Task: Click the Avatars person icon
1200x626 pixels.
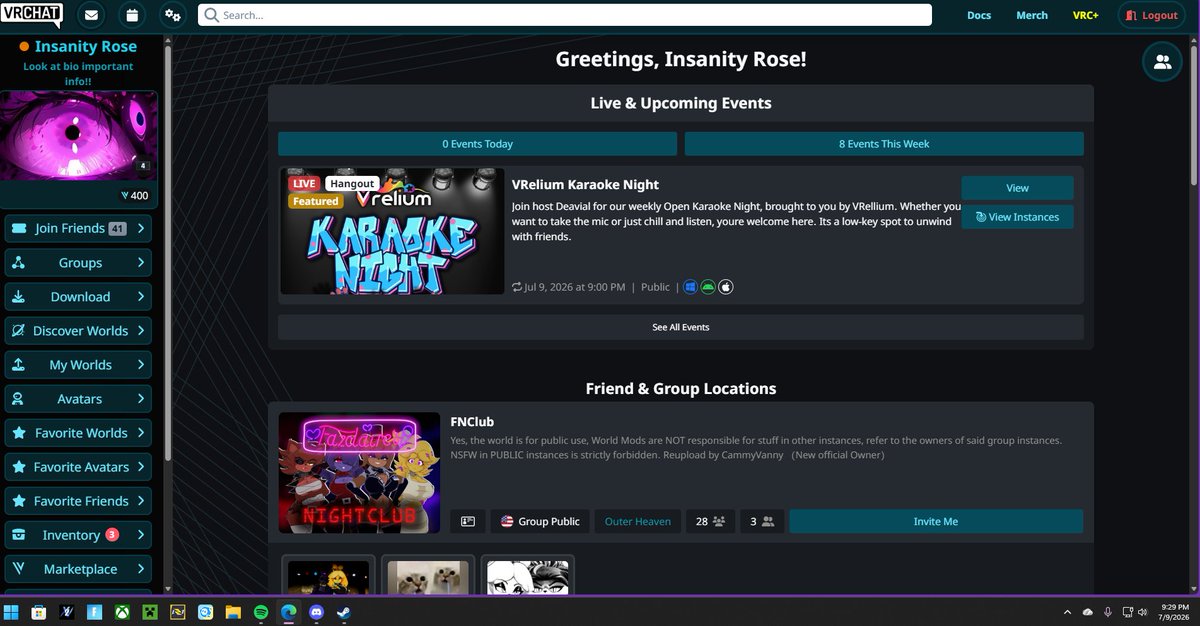Action: pyautogui.click(x=19, y=399)
